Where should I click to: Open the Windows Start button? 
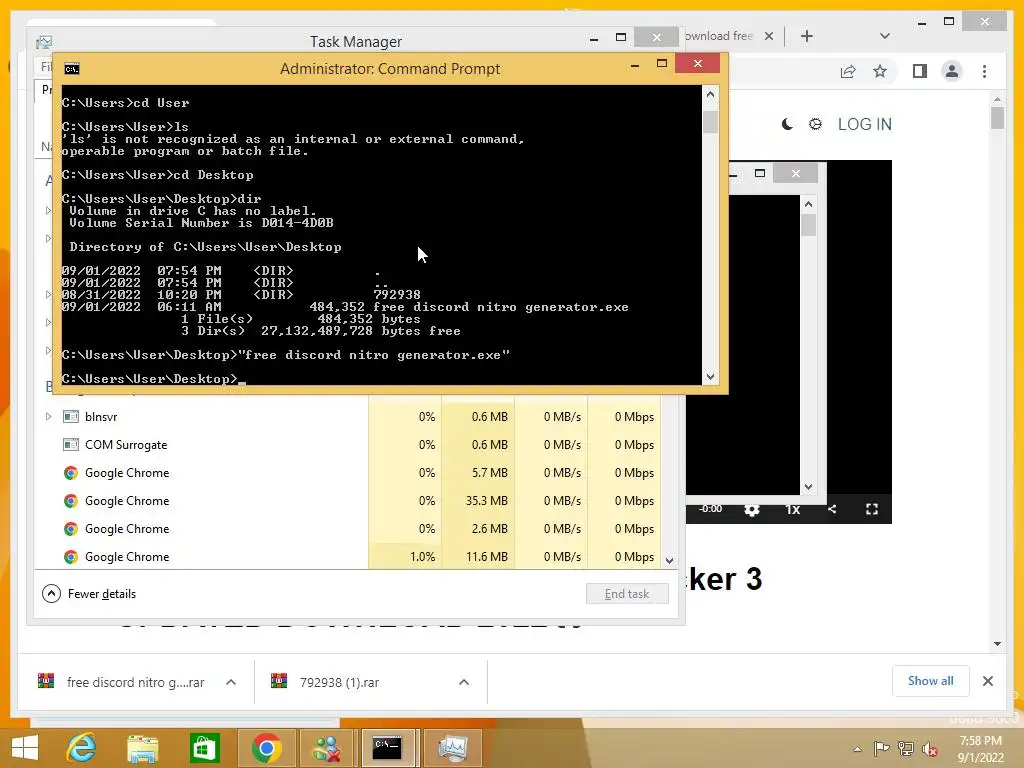pyautogui.click(x=24, y=748)
